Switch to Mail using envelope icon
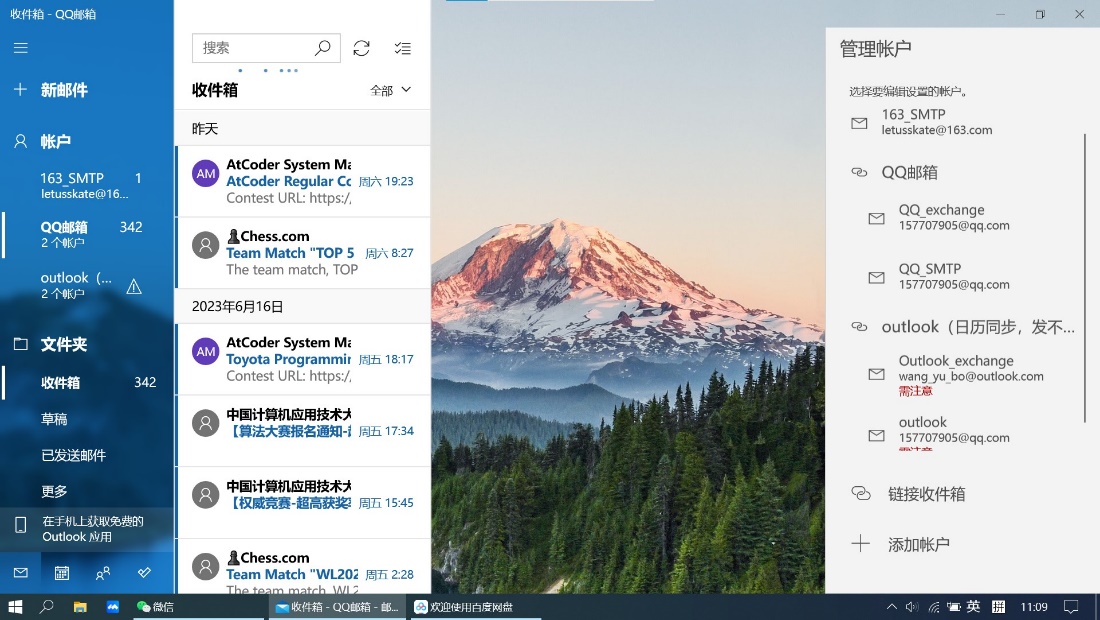1100x620 pixels. pyautogui.click(x=20, y=573)
